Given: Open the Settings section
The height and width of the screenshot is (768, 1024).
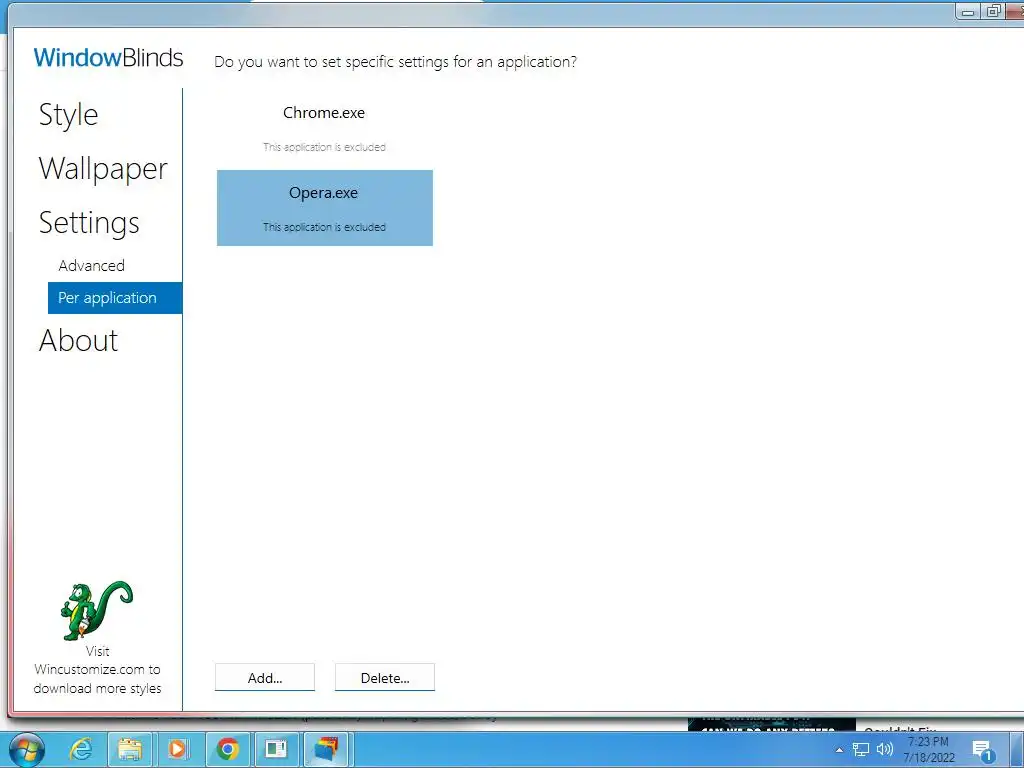Looking at the screenshot, I should 89,223.
